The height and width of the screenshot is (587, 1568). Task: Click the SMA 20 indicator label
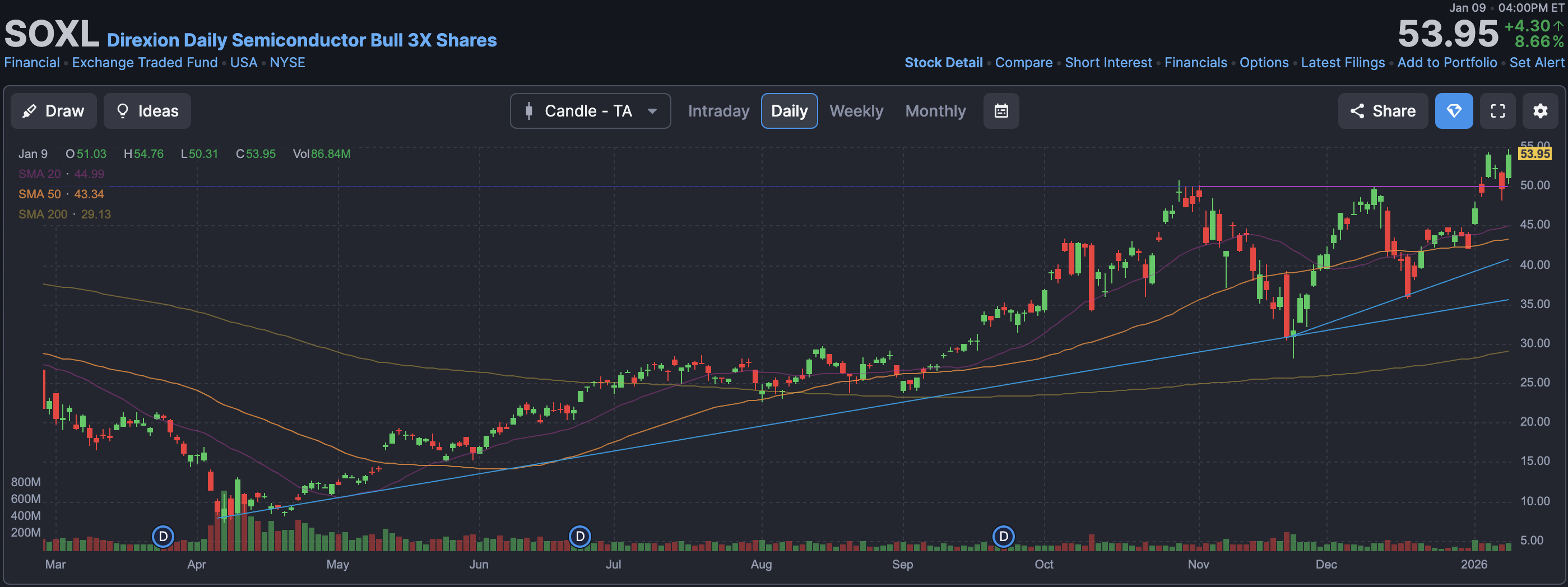click(40, 174)
